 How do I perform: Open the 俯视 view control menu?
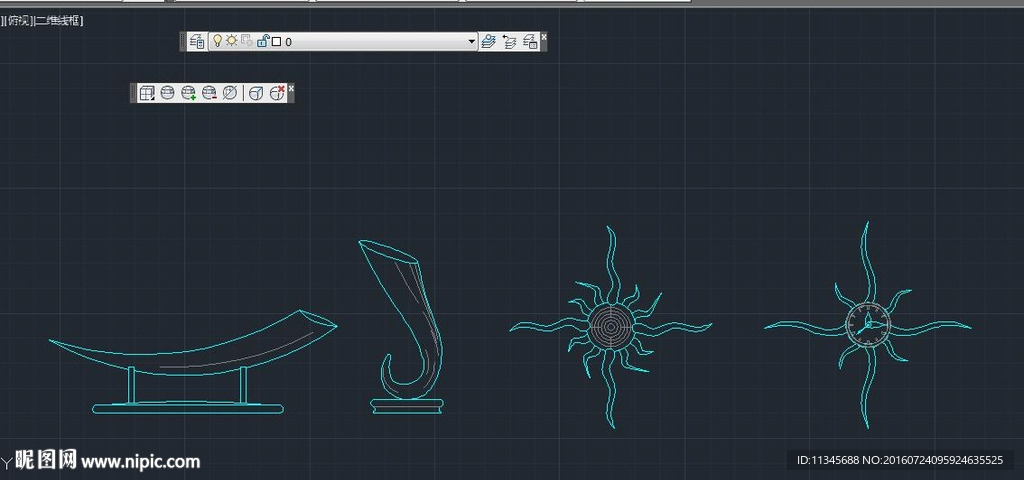click(x=18, y=21)
